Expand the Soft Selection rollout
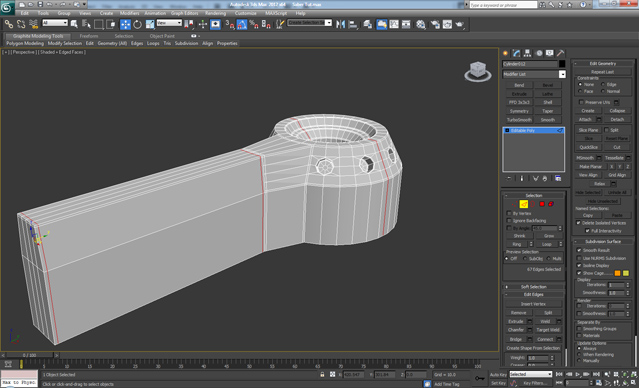The image size is (639, 388). 534,287
